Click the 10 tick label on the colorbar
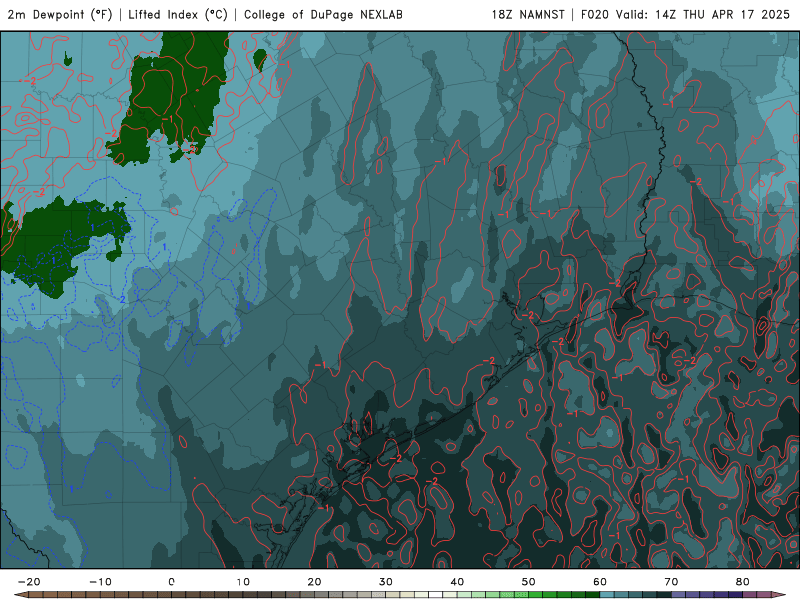Image resolution: width=800 pixels, height=600 pixels. (x=243, y=582)
